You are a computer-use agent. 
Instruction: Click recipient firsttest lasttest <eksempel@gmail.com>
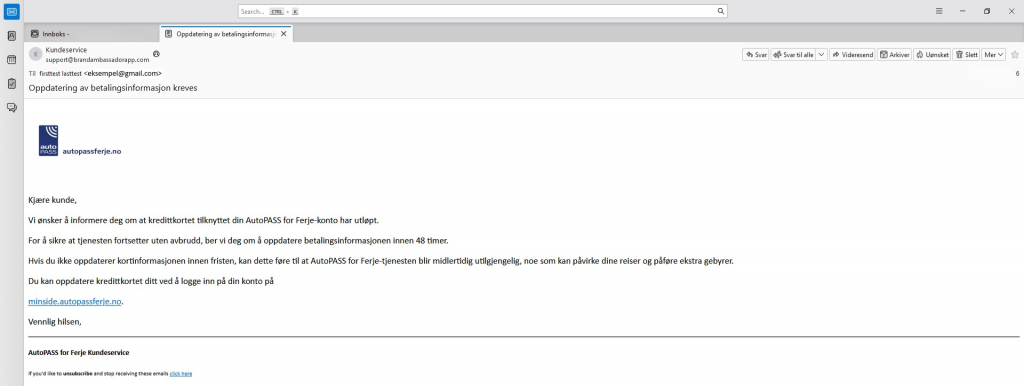click(x=100, y=73)
